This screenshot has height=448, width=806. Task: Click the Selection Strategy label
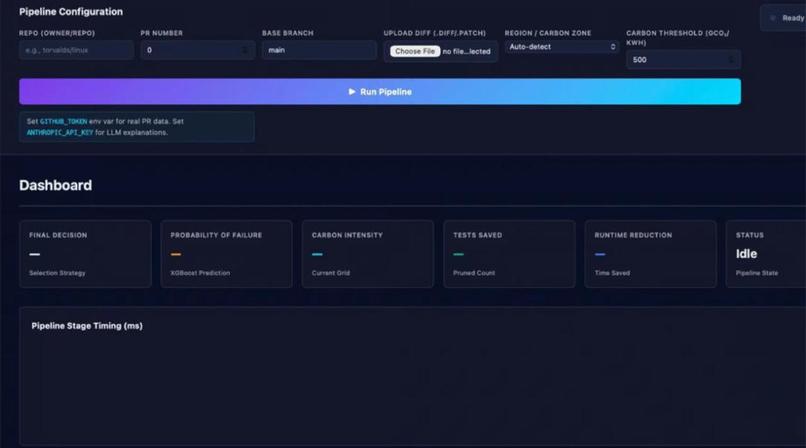(x=57, y=273)
